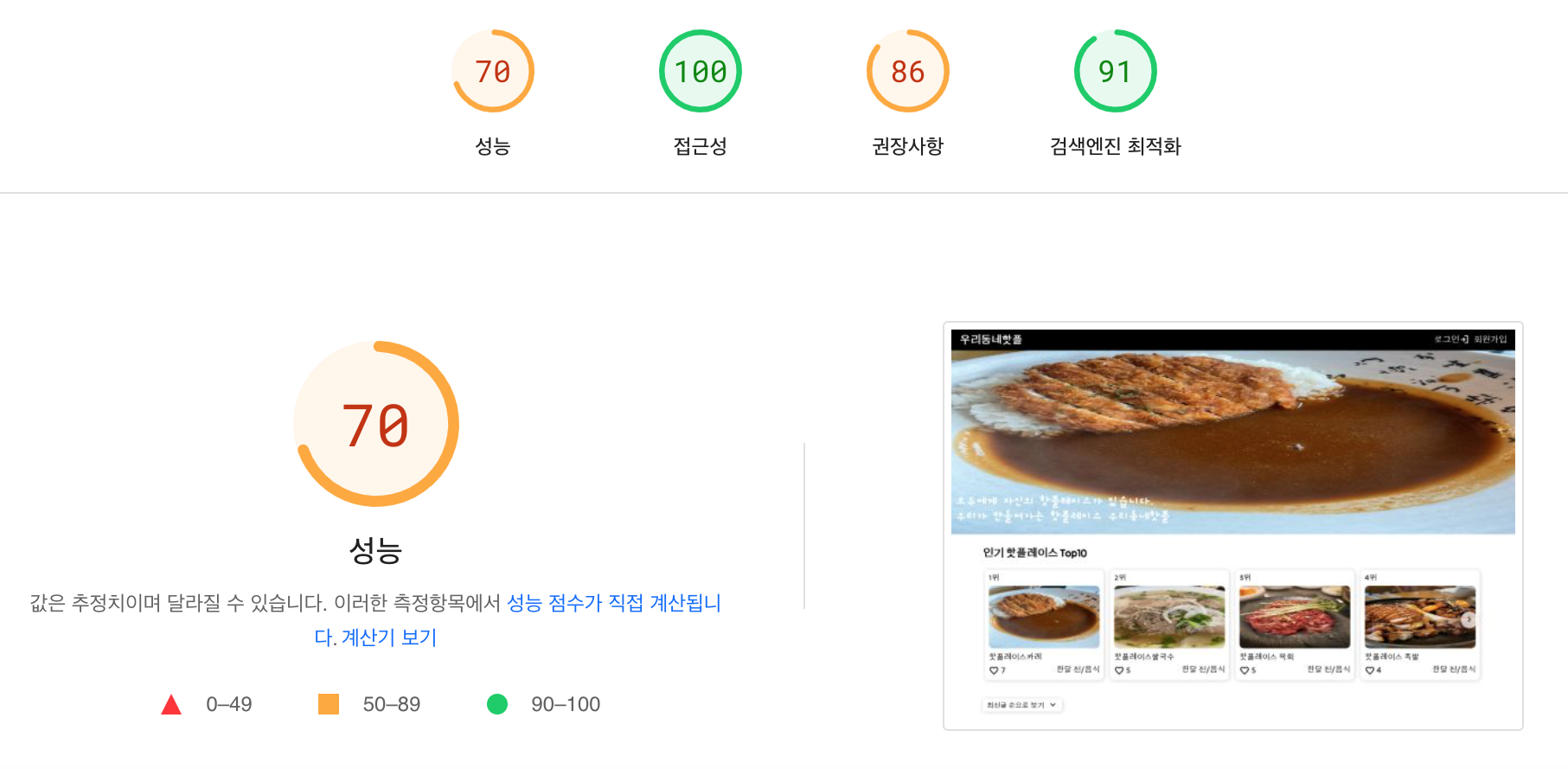Click the 70 performance score gauge at top
This screenshot has height=769, width=1568.
493,71
